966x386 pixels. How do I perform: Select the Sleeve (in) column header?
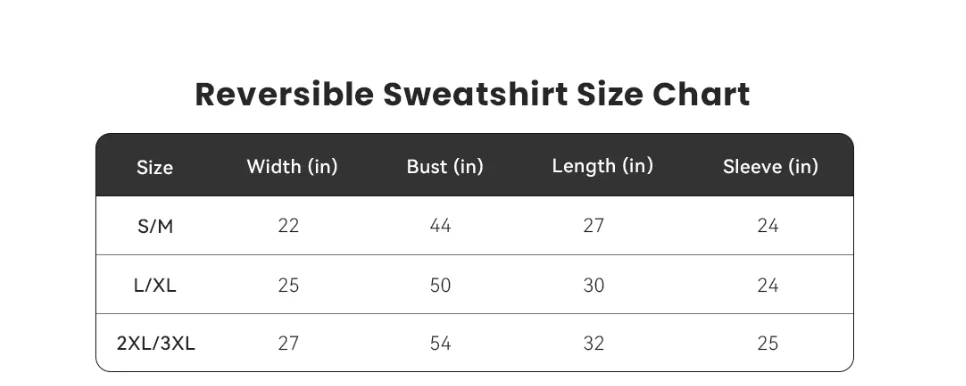tap(771, 166)
